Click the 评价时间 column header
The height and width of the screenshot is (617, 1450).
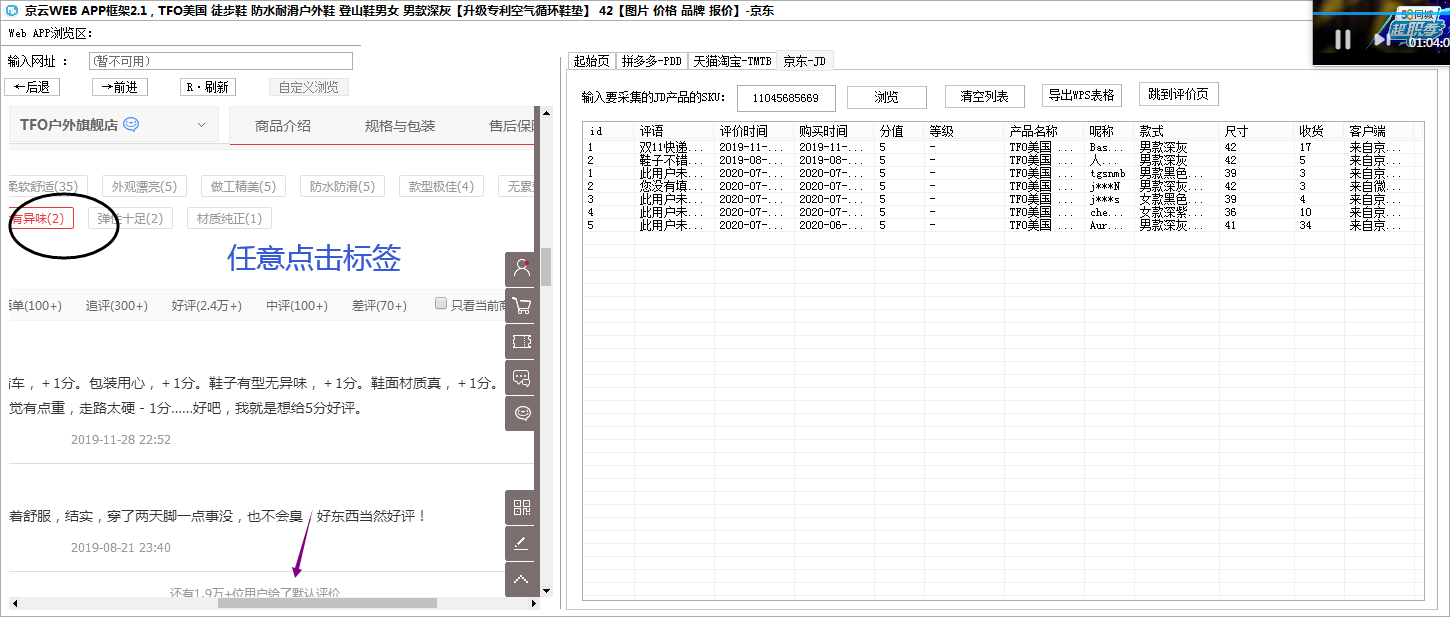(754, 131)
